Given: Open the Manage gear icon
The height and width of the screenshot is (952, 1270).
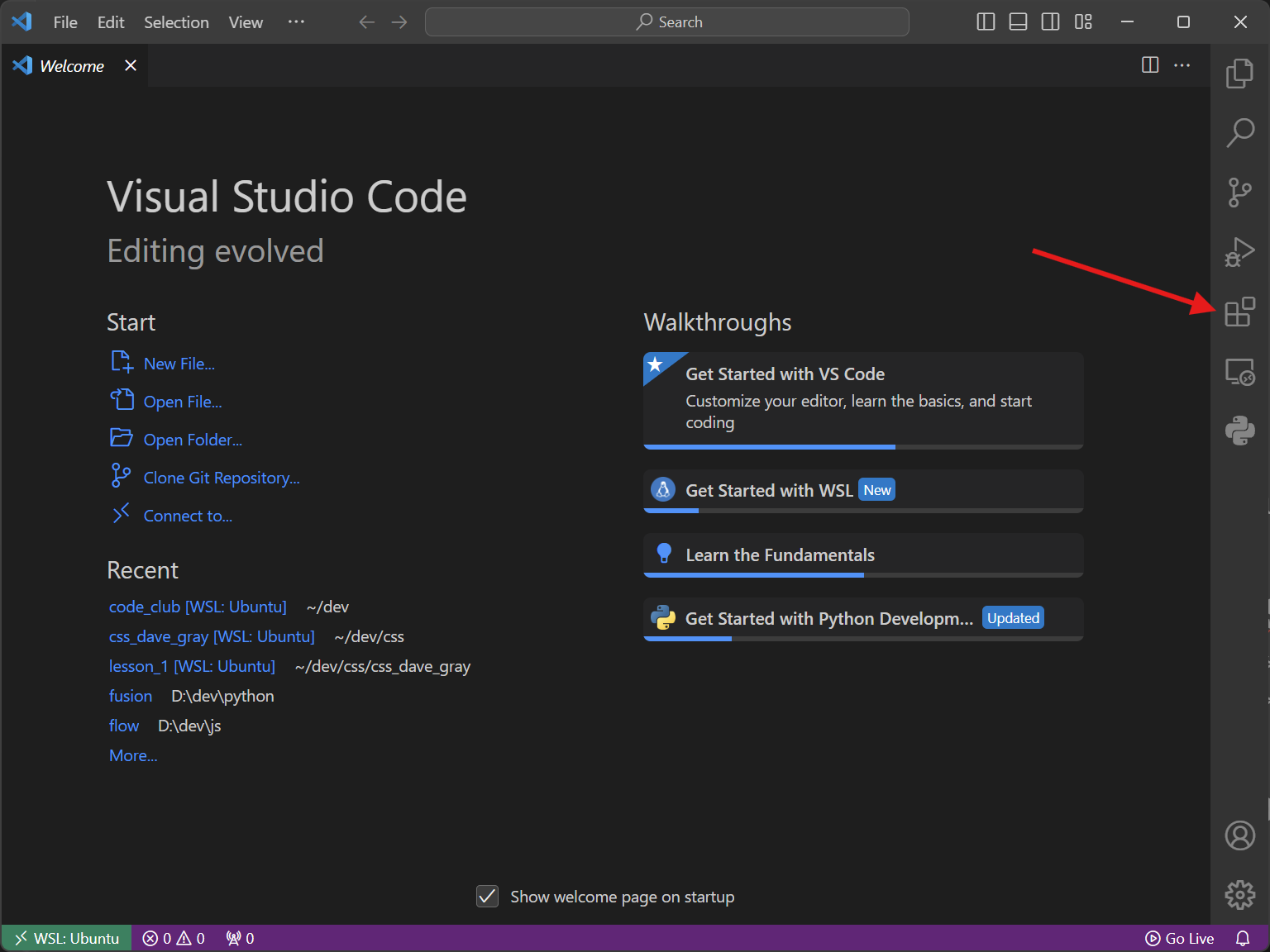Looking at the screenshot, I should 1239,894.
